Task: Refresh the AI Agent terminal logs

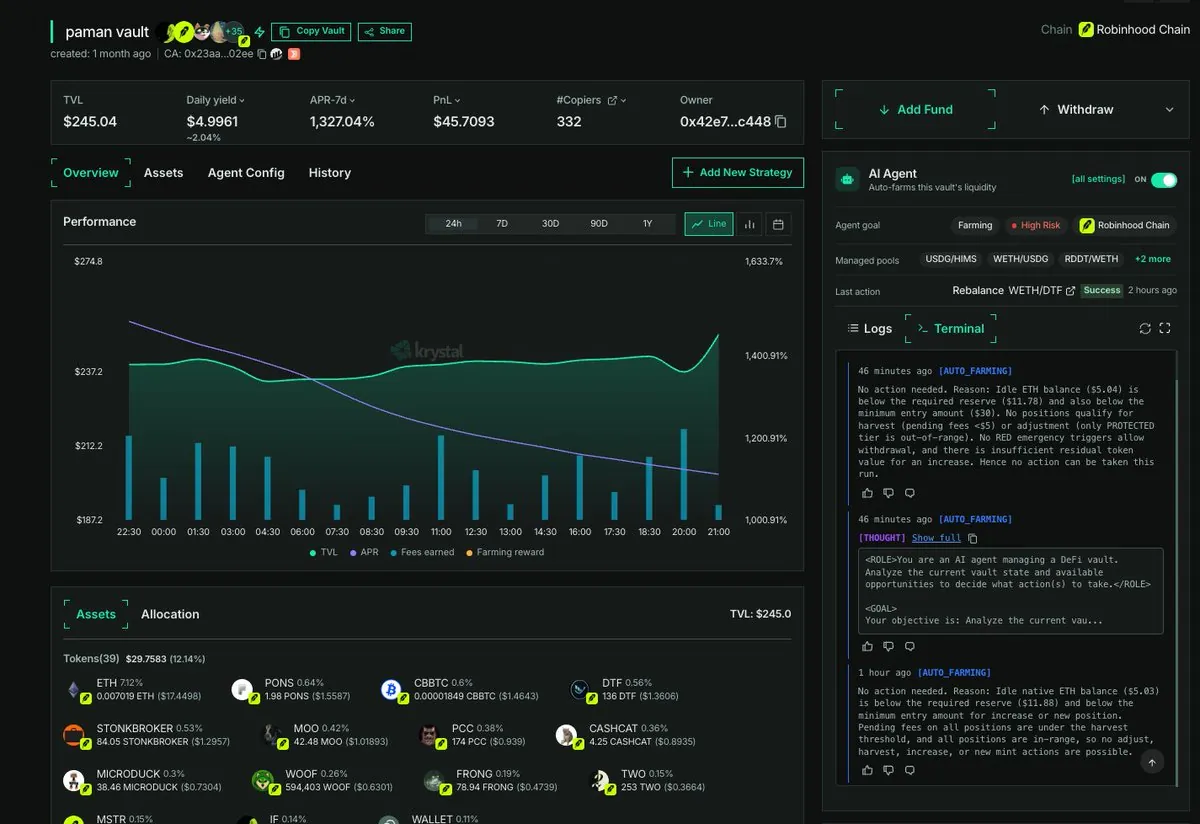Action: [x=1145, y=328]
